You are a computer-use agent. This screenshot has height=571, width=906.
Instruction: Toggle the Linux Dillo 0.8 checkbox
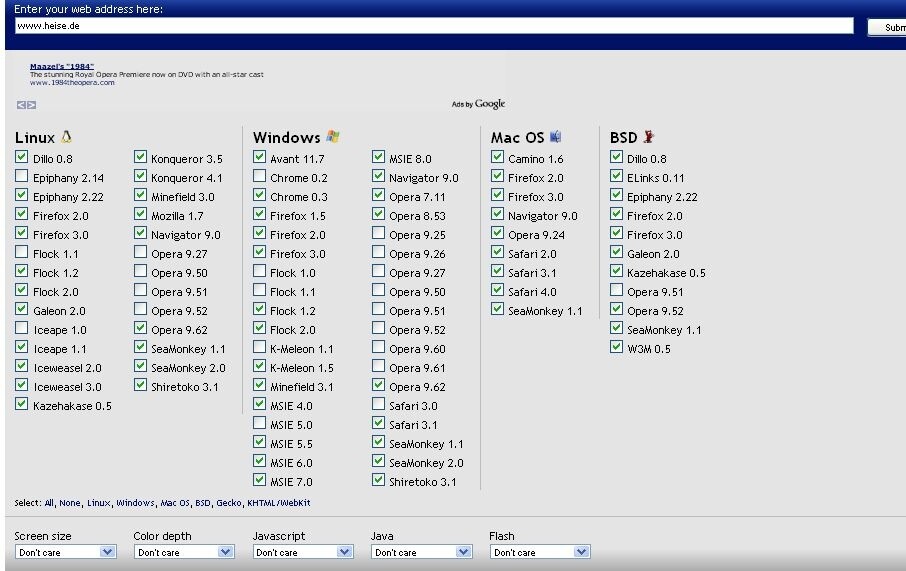coord(21,157)
